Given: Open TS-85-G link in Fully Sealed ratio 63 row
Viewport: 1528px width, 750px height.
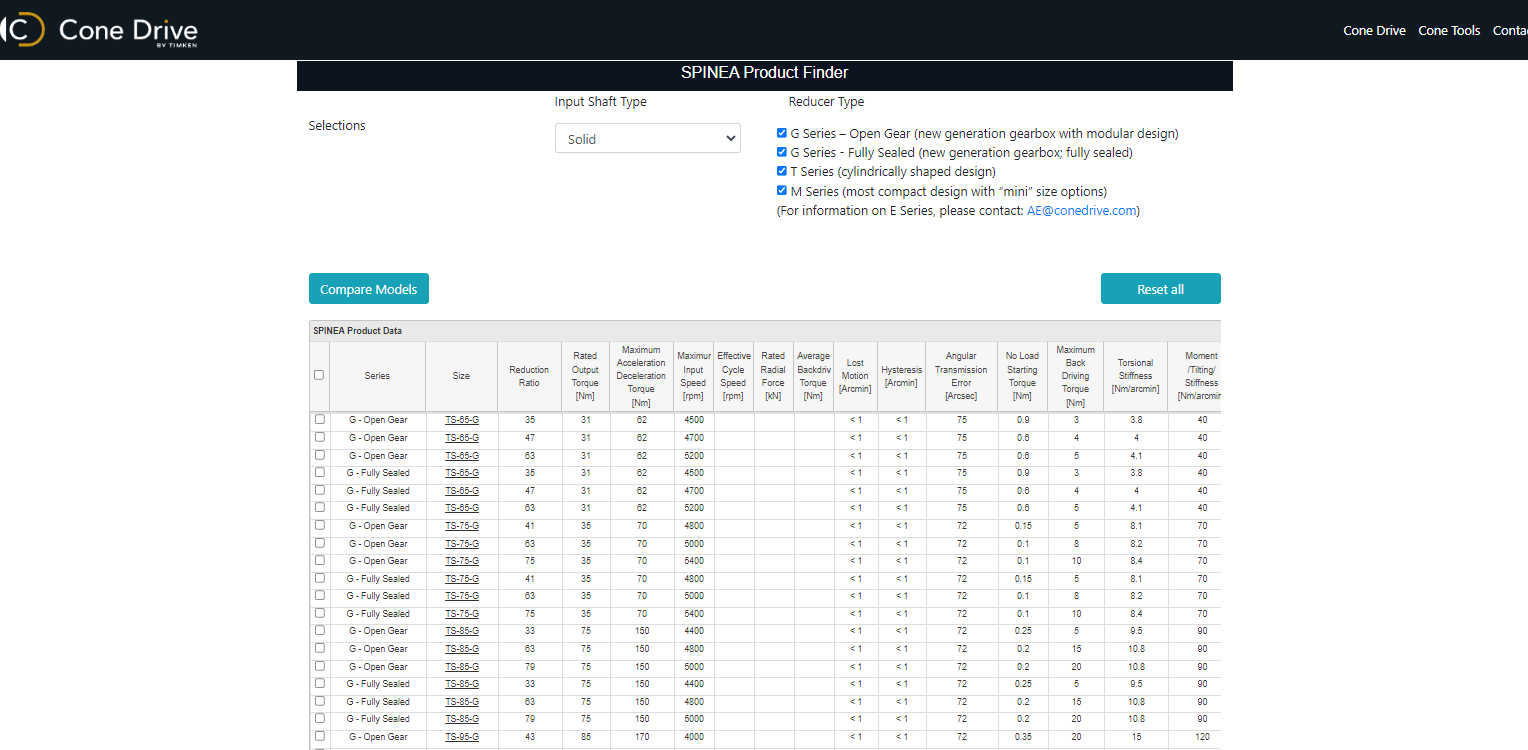Looking at the screenshot, I should coord(462,702).
